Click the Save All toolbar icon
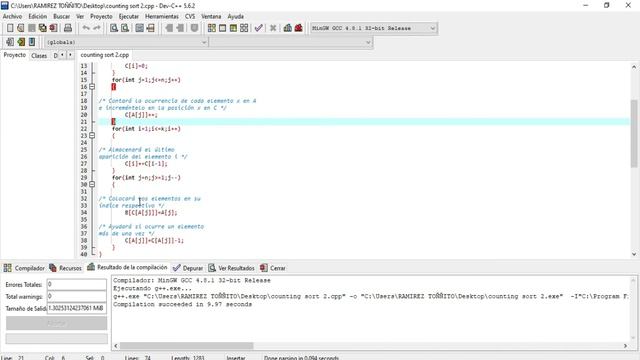This screenshot has width=640, height=360. click(x=42, y=28)
